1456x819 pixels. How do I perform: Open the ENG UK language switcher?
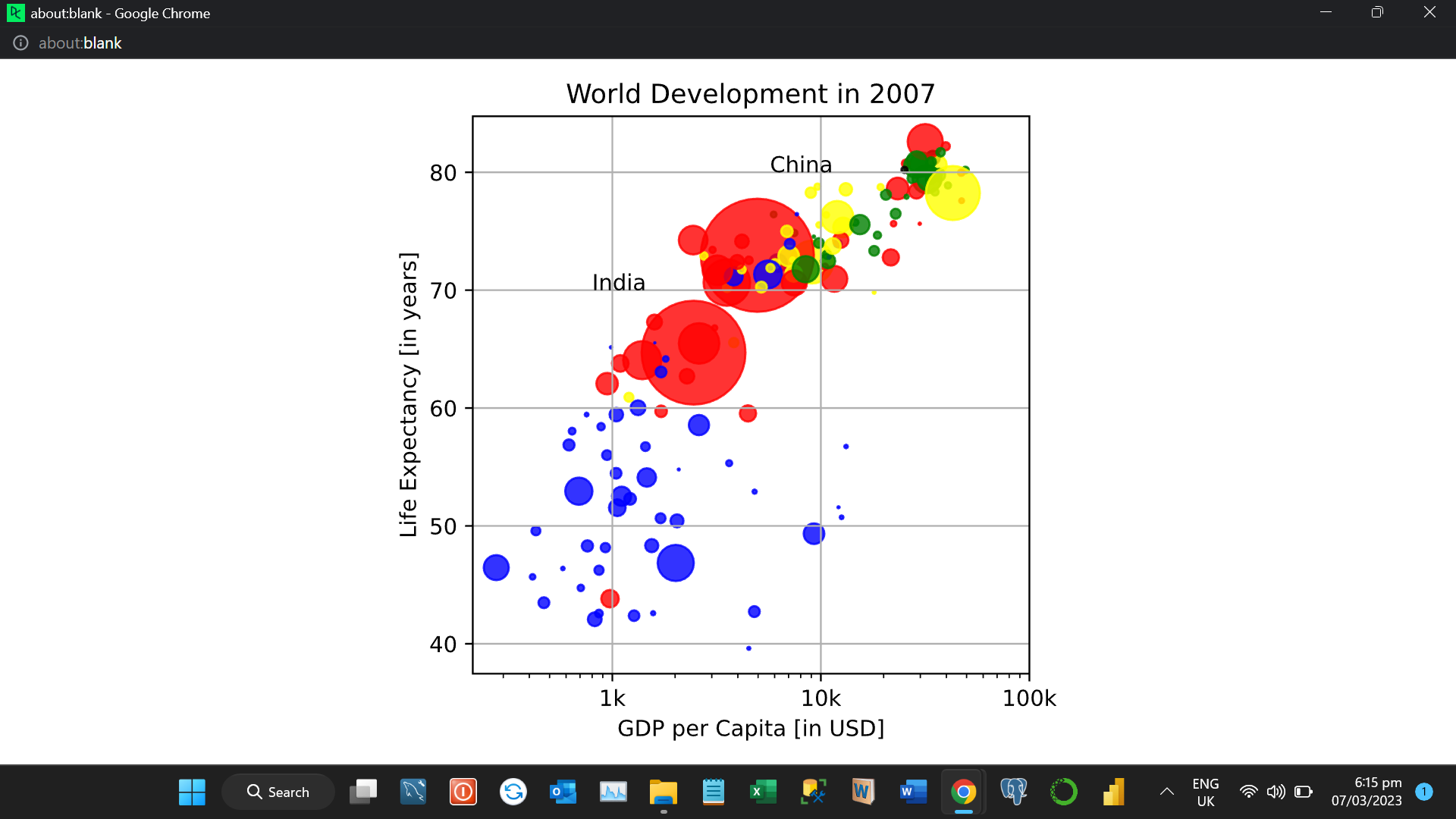click(1206, 791)
